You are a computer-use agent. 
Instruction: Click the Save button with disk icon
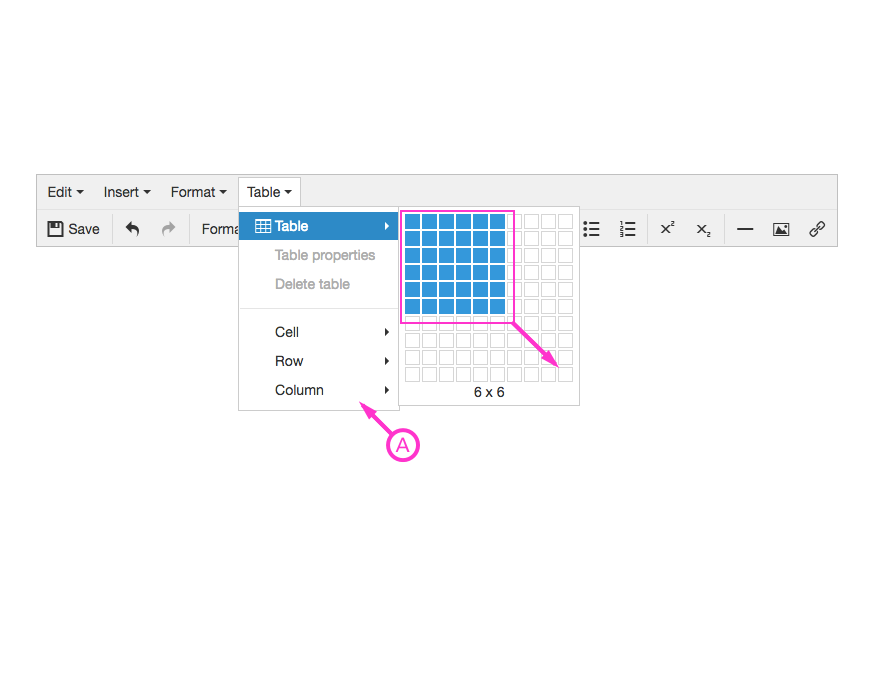click(x=73, y=229)
